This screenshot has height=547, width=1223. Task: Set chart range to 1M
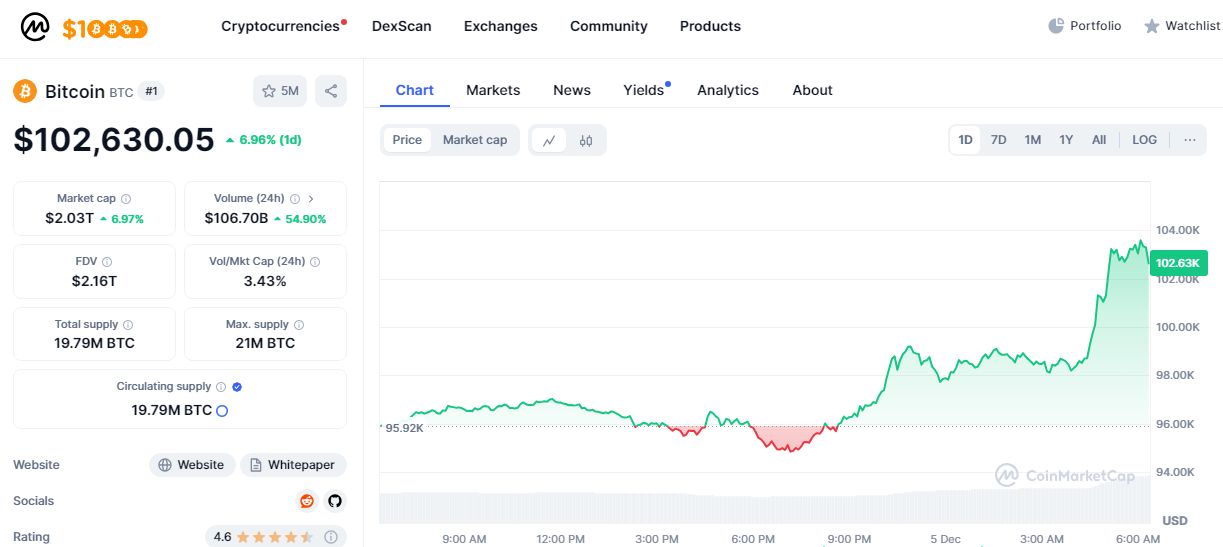[1033, 140]
